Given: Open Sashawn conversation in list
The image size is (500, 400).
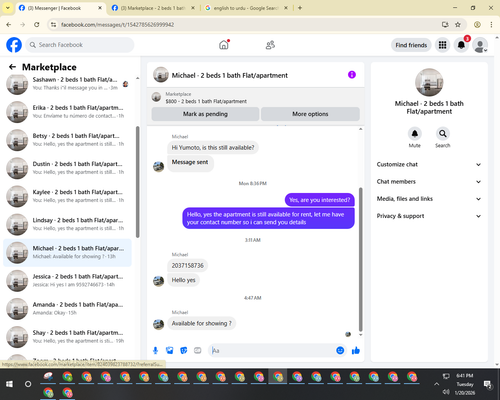Looking at the screenshot, I should 67,84.
